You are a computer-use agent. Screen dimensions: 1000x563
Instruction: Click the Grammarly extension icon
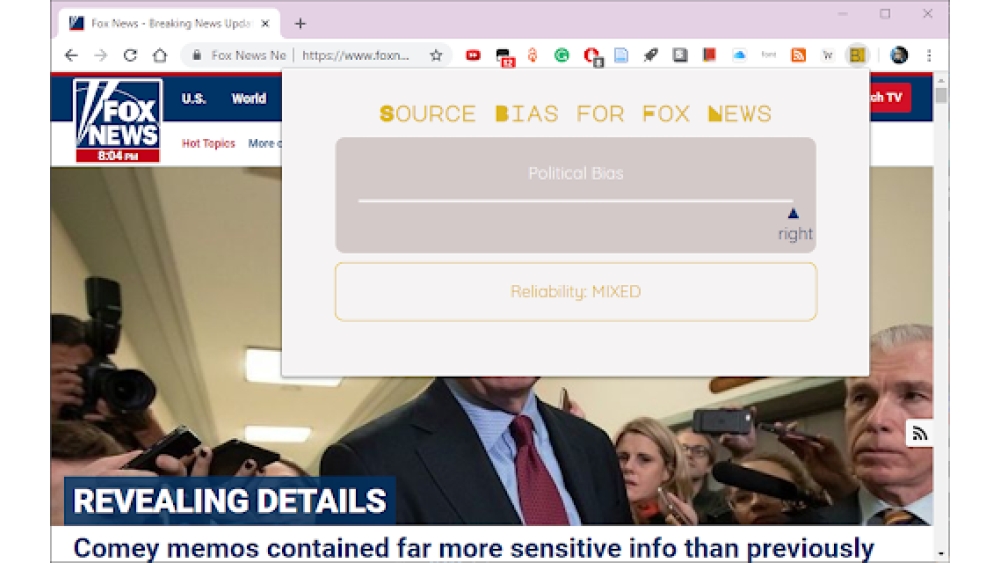coord(562,56)
